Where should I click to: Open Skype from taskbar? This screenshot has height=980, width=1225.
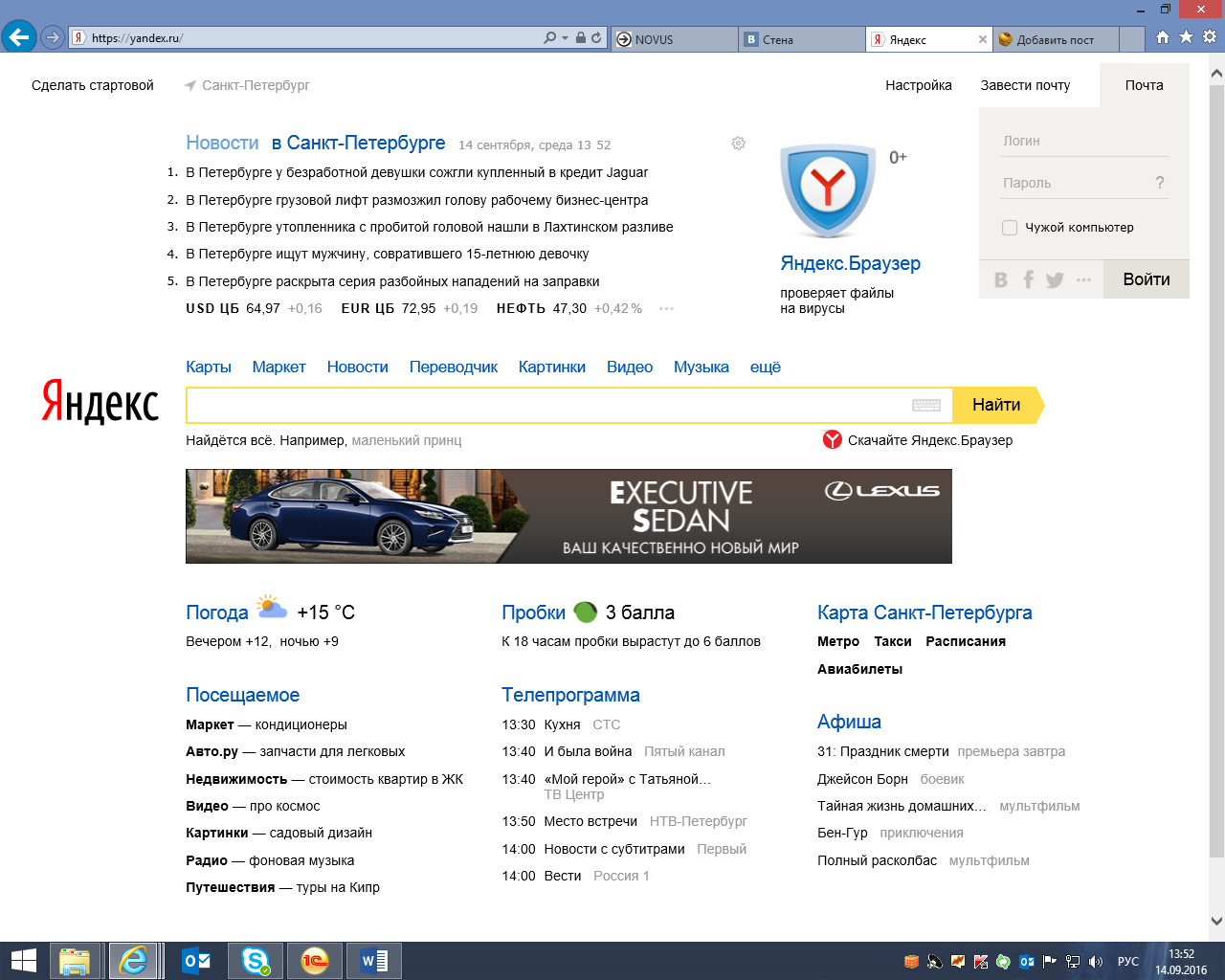[x=256, y=961]
